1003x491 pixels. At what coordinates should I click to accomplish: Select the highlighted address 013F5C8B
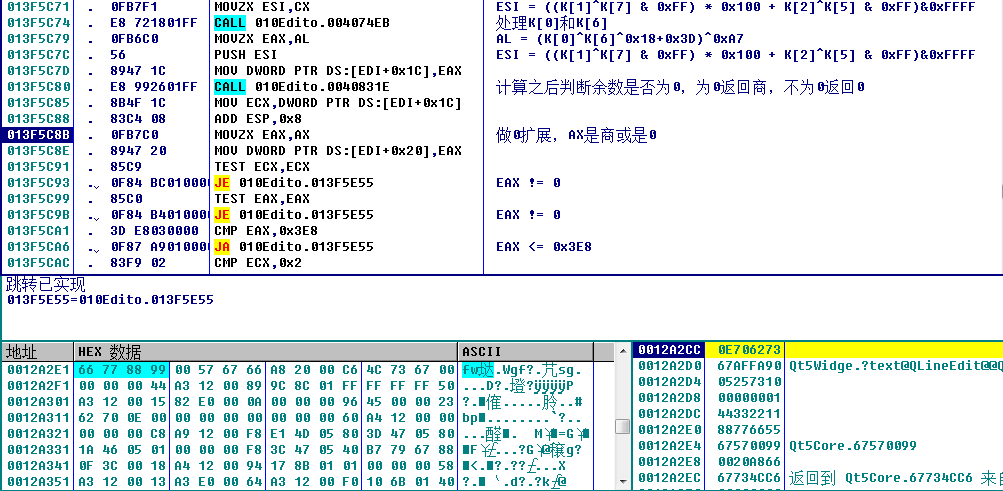pyautogui.click(x=36, y=135)
